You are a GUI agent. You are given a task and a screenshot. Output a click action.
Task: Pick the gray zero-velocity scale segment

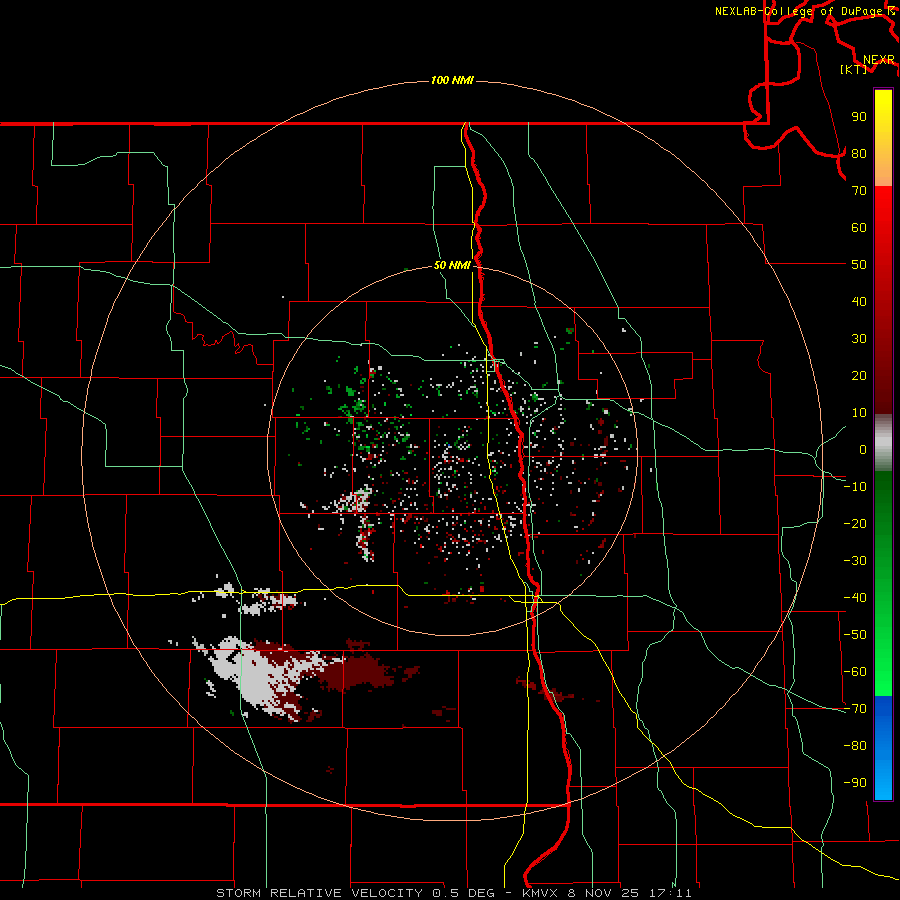[883, 443]
